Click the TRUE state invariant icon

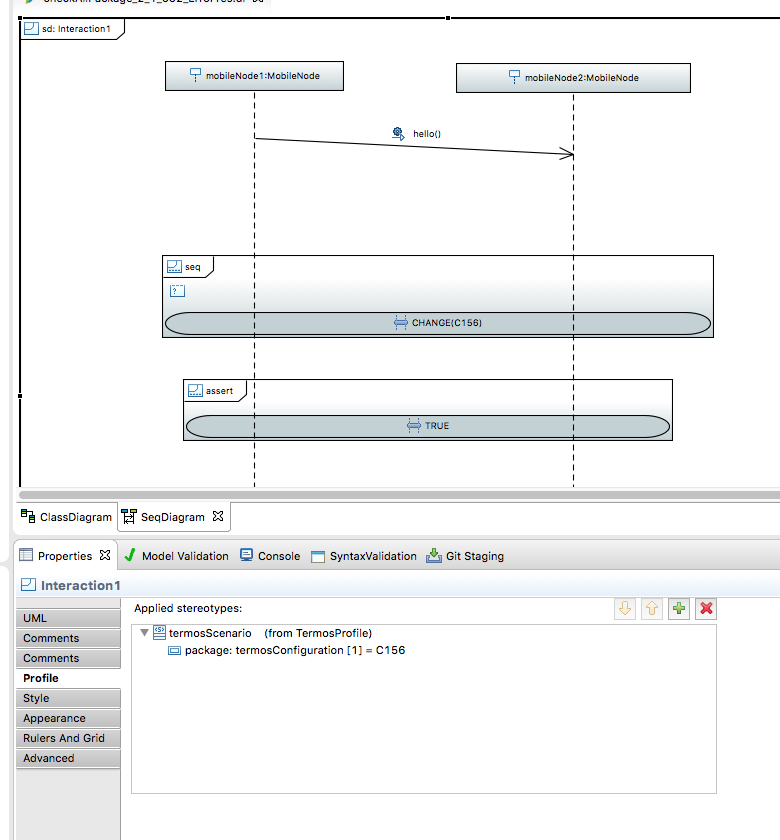[x=414, y=425]
